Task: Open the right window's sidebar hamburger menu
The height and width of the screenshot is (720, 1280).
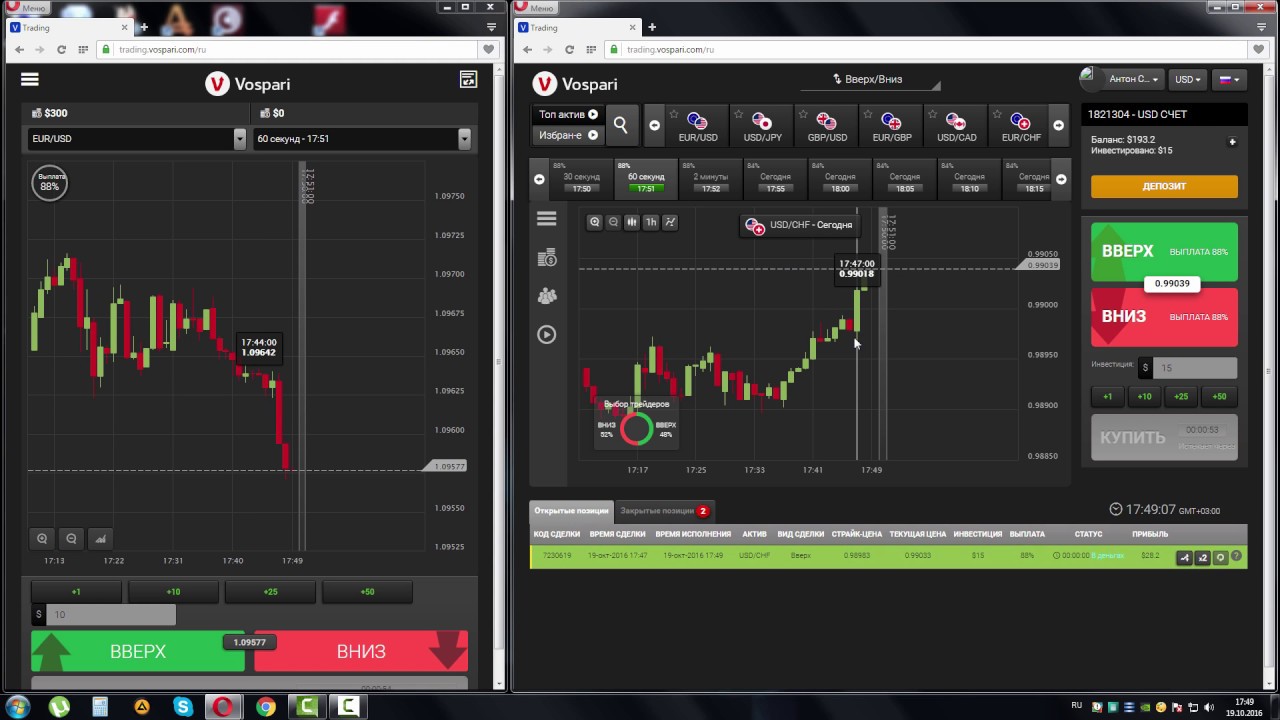Action: (x=546, y=219)
